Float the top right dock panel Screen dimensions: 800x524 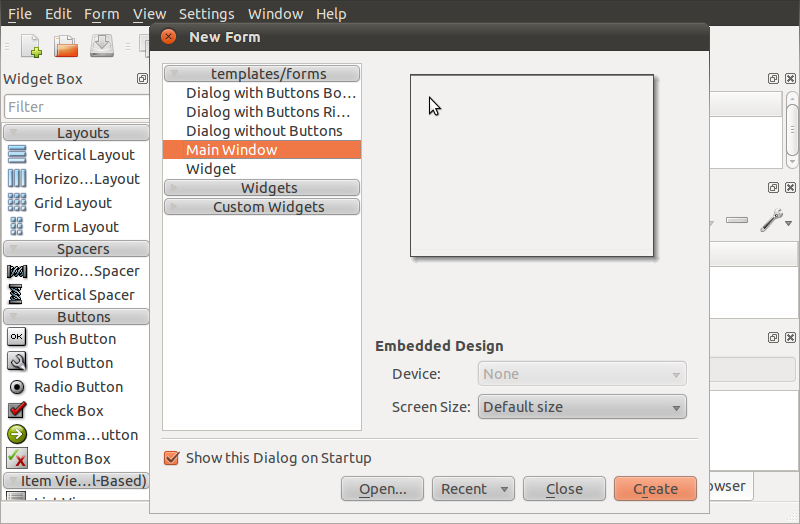pyautogui.click(x=773, y=79)
